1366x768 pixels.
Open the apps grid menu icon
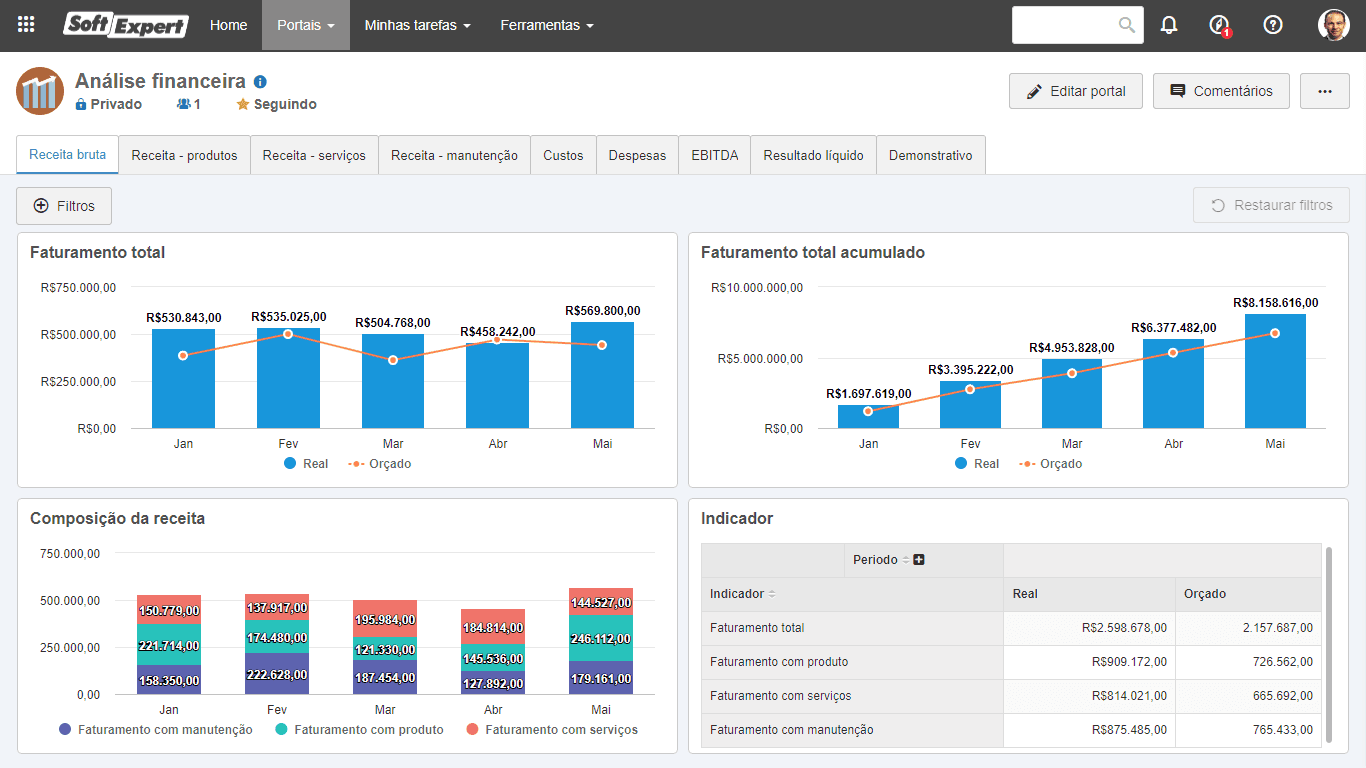click(x=26, y=25)
